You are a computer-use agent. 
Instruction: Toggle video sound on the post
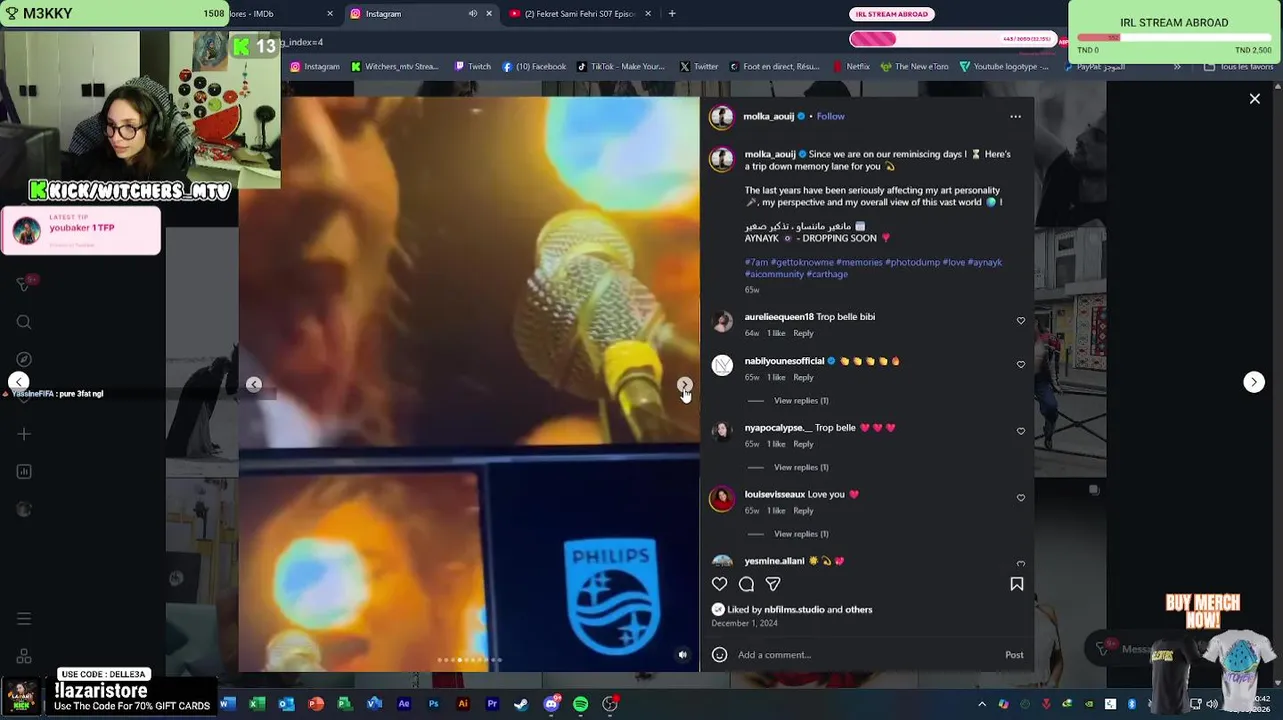coord(683,655)
